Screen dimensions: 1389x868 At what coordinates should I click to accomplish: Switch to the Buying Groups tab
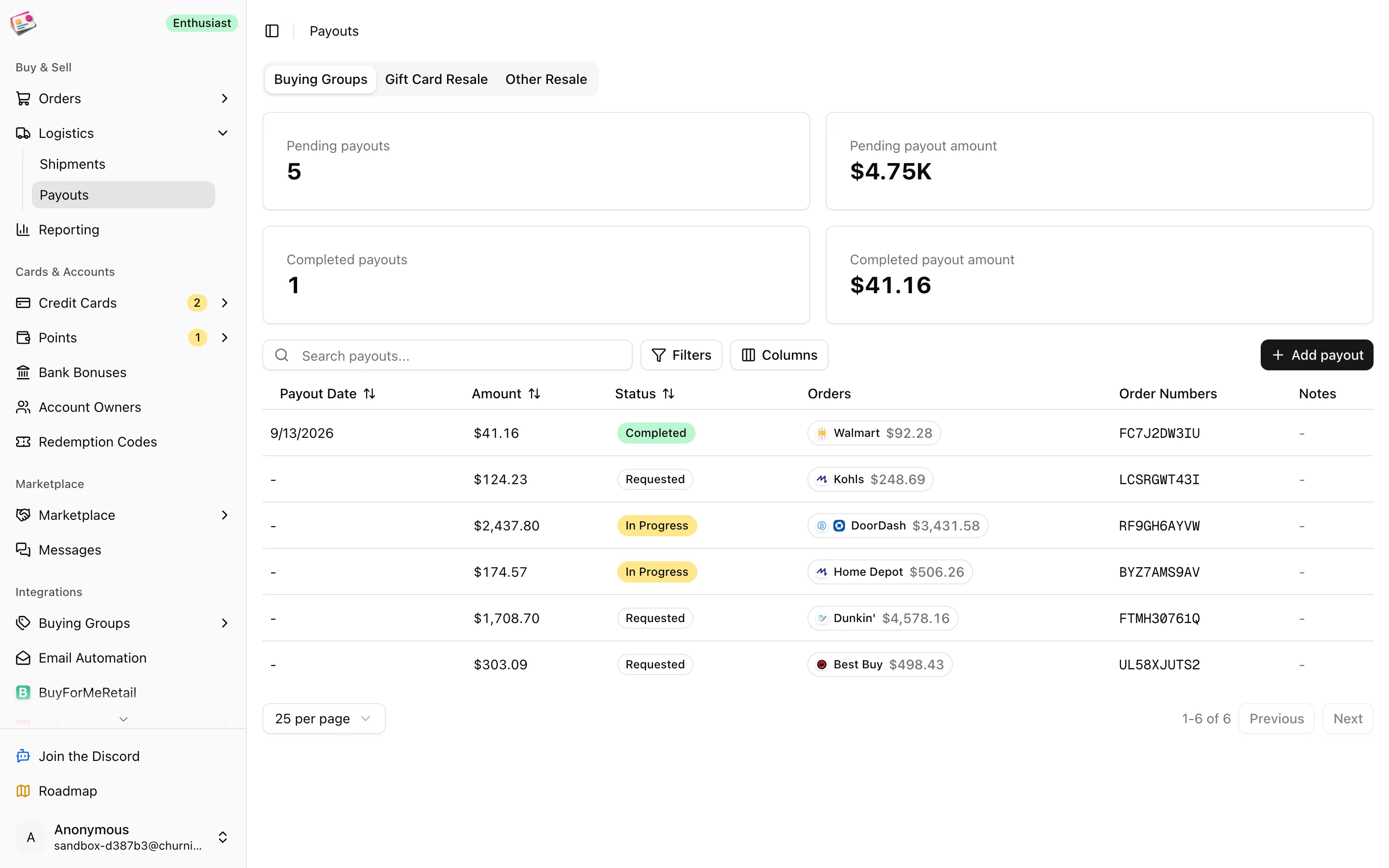tap(320, 79)
